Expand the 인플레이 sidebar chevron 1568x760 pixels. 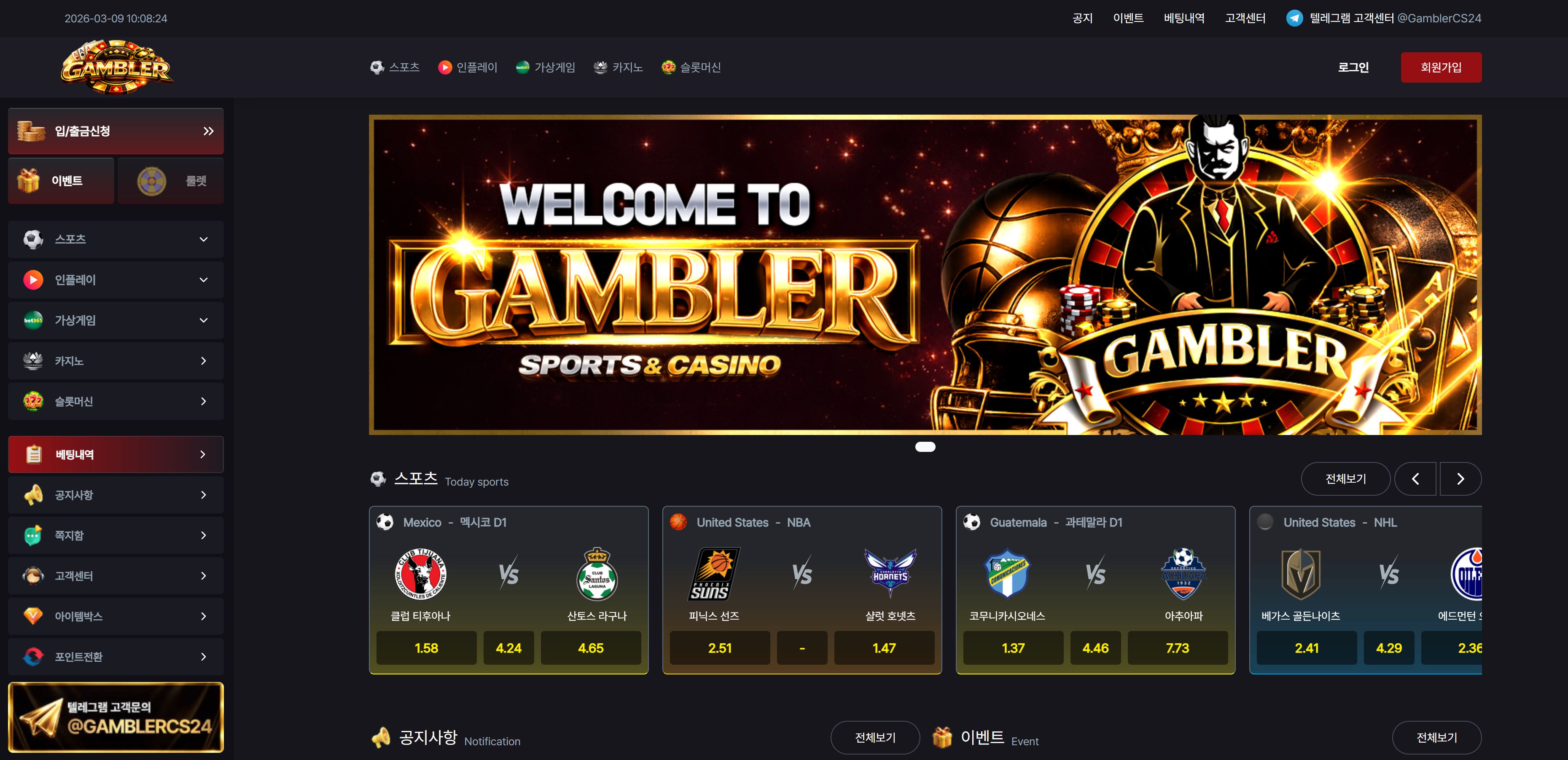[x=203, y=280]
